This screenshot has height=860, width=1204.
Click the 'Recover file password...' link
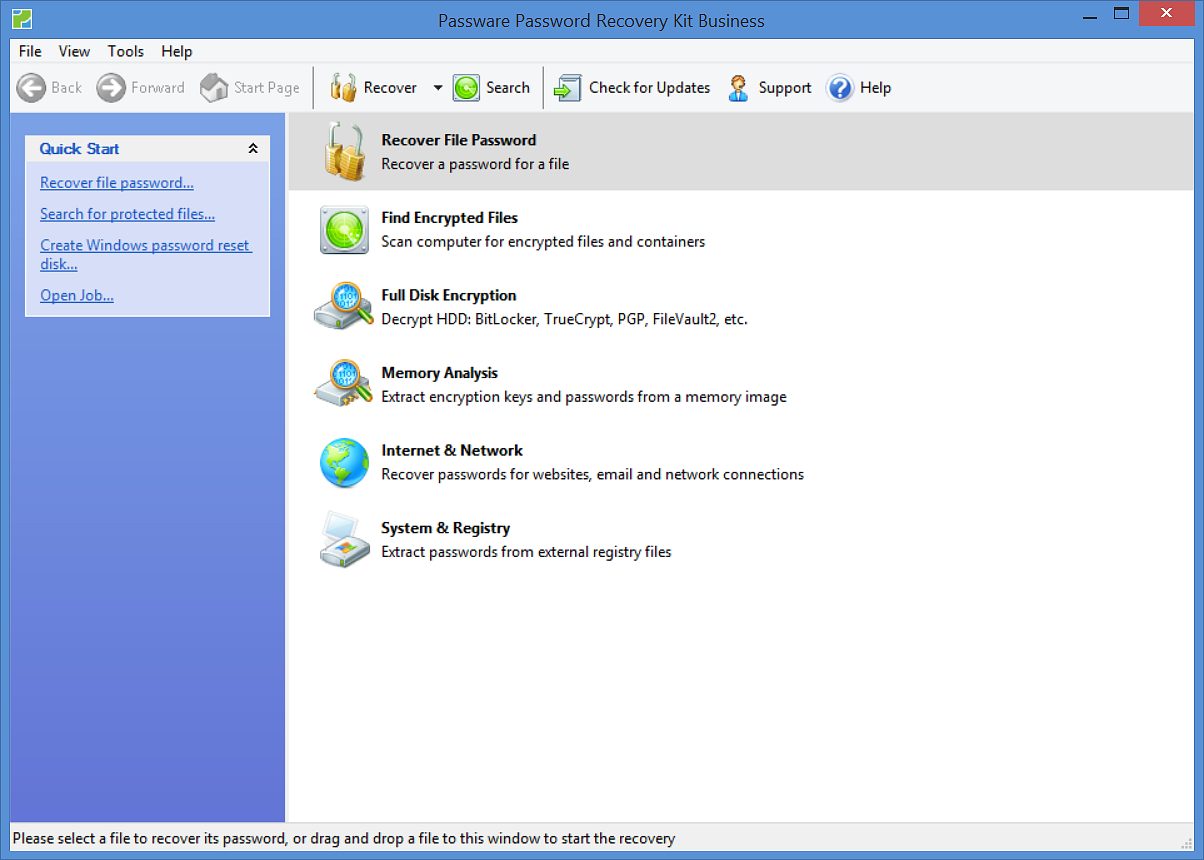[x=117, y=183]
